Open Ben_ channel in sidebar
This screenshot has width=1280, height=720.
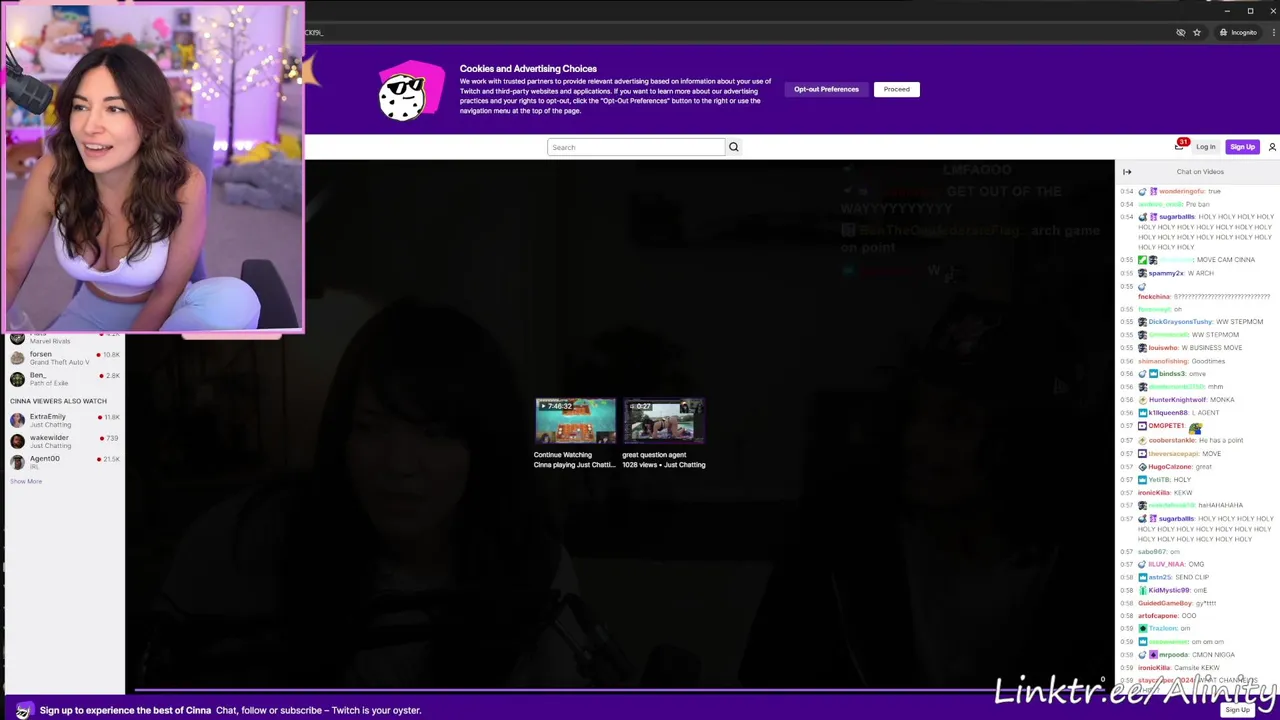coord(64,379)
